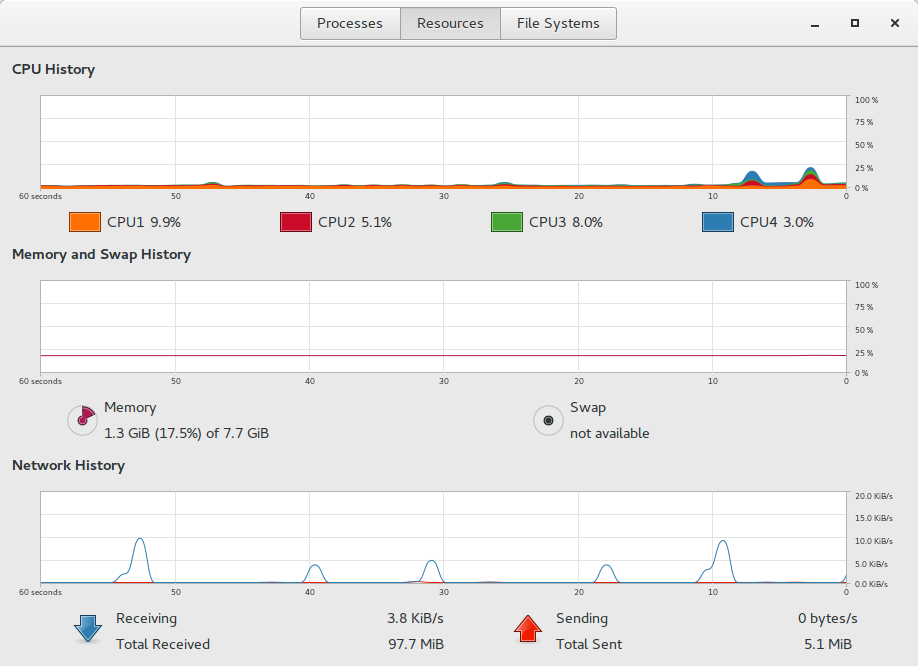This screenshot has height=666, width=918.
Task: Click the Network History heading
Action: point(68,465)
